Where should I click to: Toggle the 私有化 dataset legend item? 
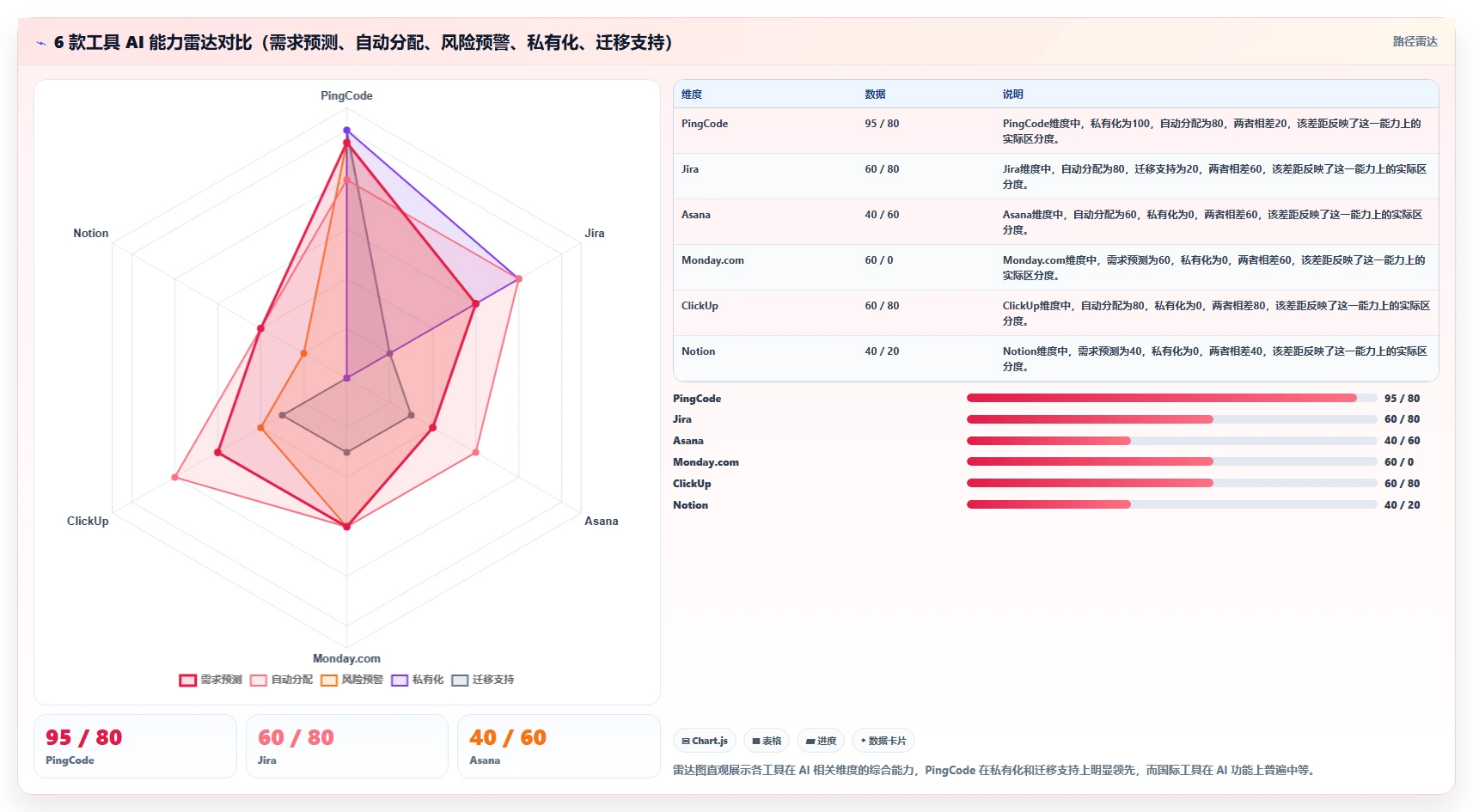click(x=418, y=680)
